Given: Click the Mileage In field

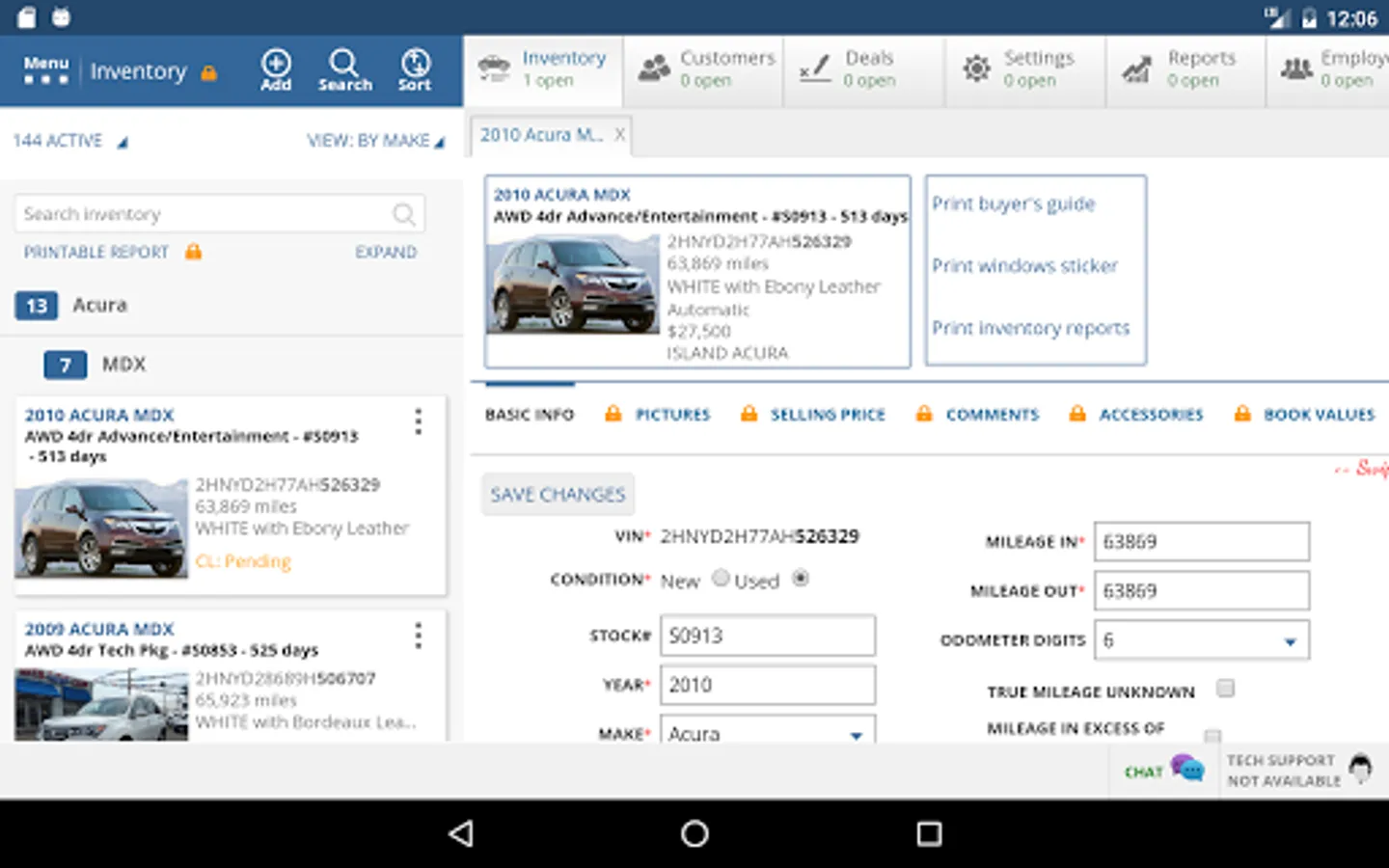Looking at the screenshot, I should [x=1202, y=542].
